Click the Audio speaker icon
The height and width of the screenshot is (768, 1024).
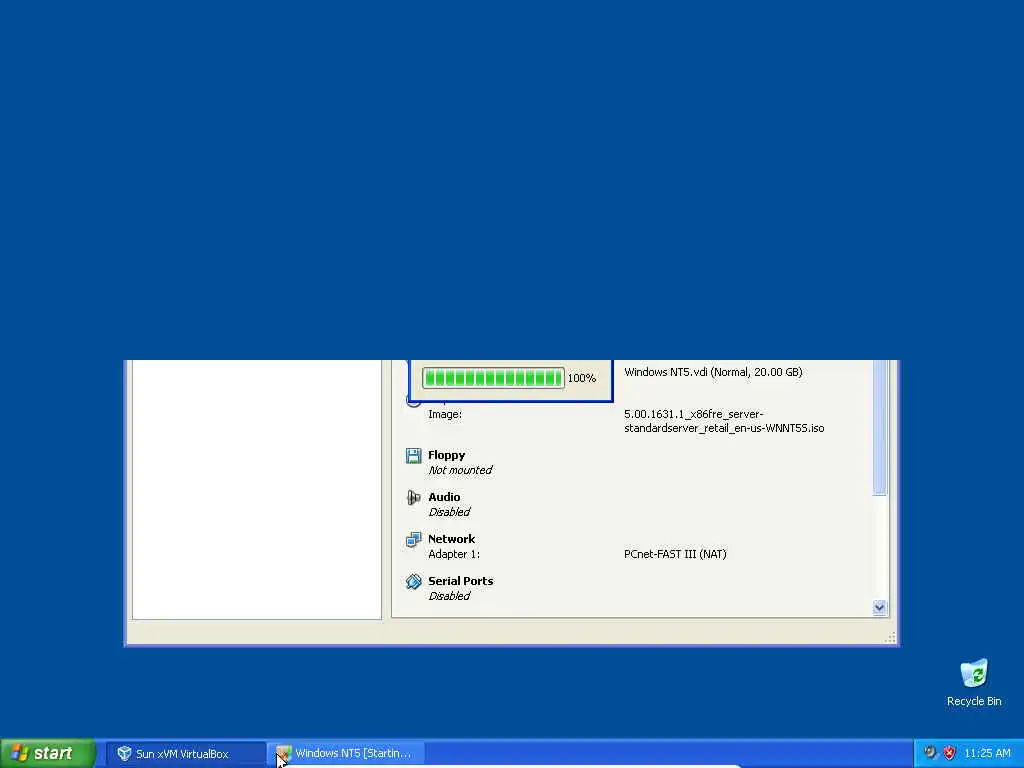click(413, 498)
